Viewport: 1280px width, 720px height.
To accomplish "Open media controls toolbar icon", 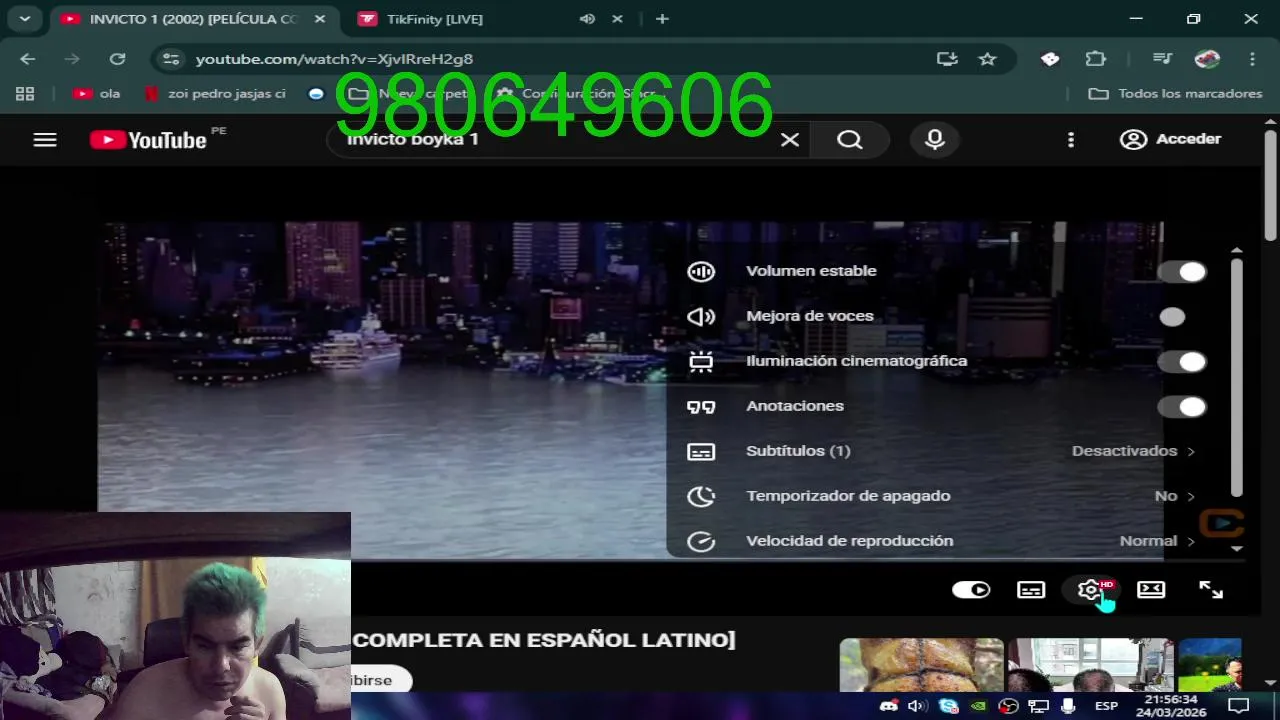I will [x=1162, y=59].
